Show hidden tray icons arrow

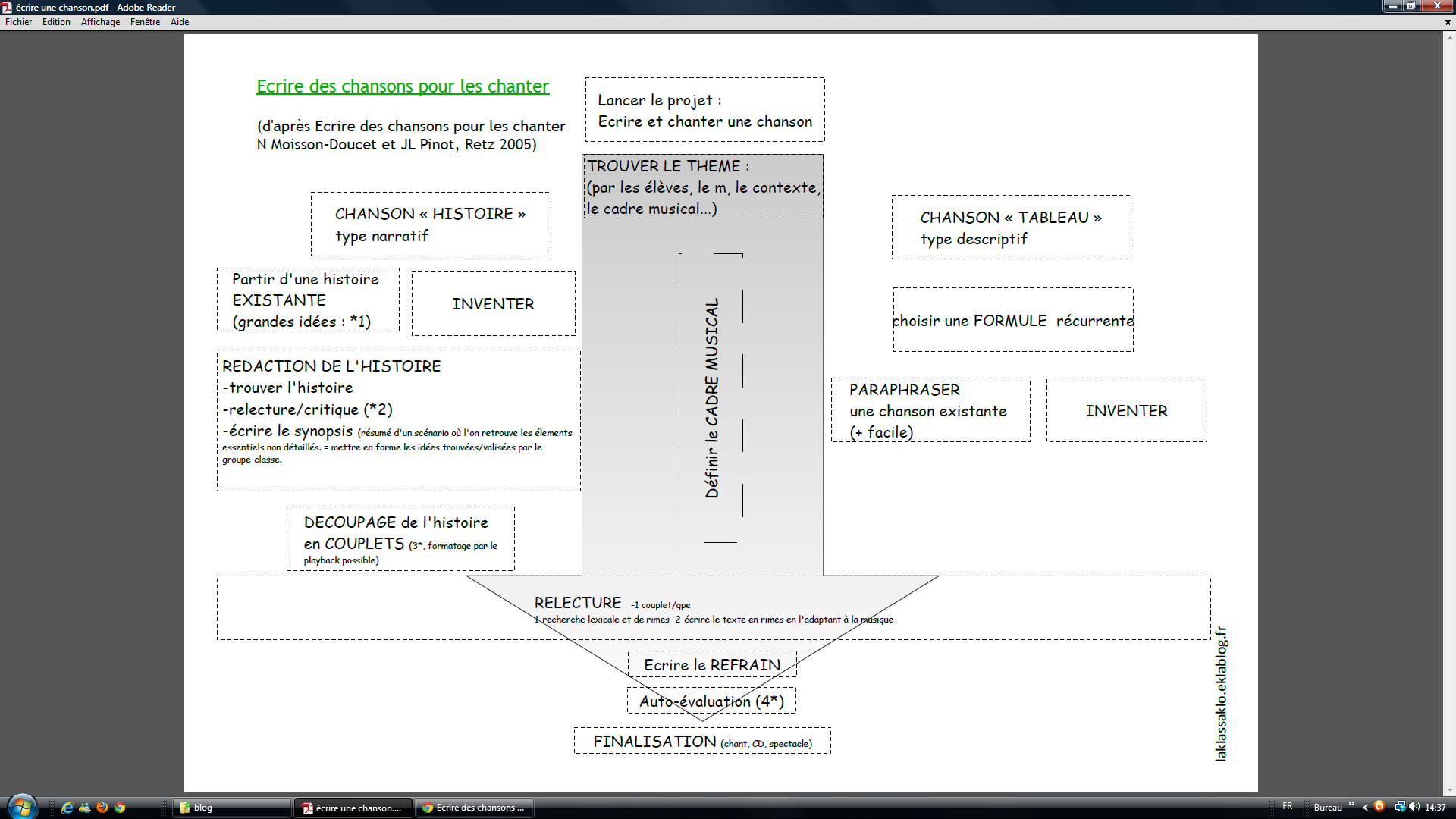(x=1365, y=807)
